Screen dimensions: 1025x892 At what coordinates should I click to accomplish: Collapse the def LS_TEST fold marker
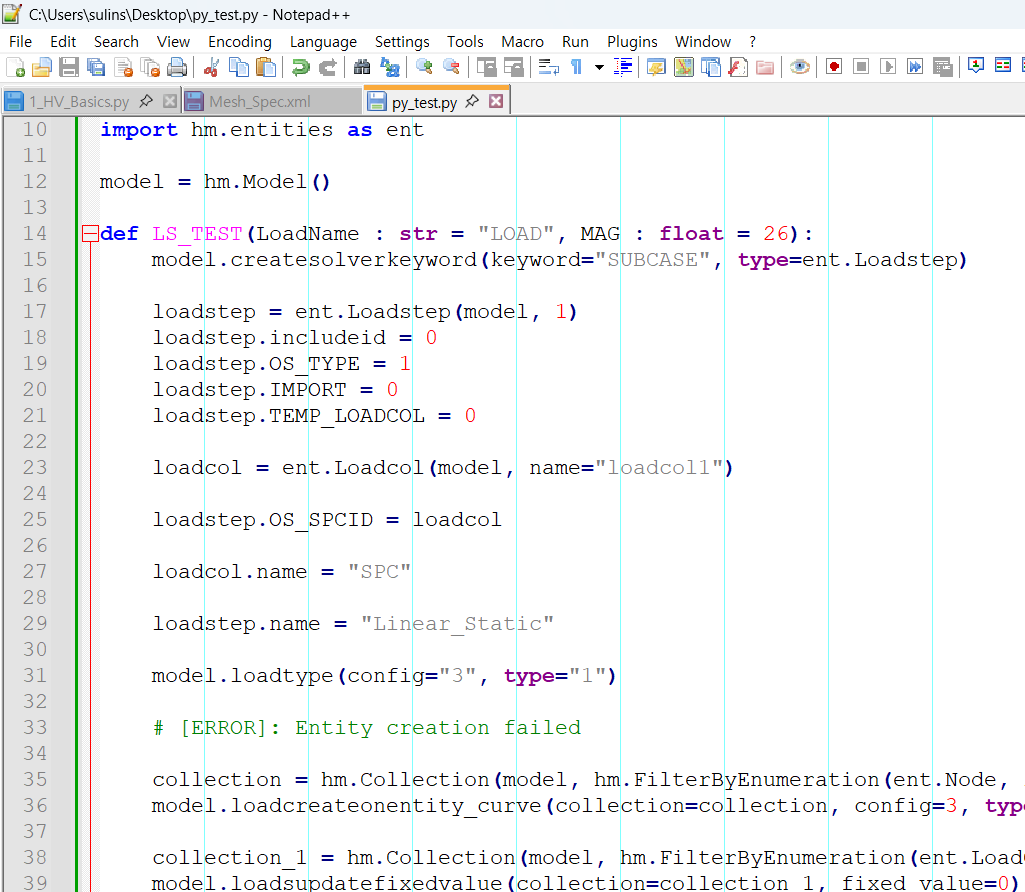[90, 234]
